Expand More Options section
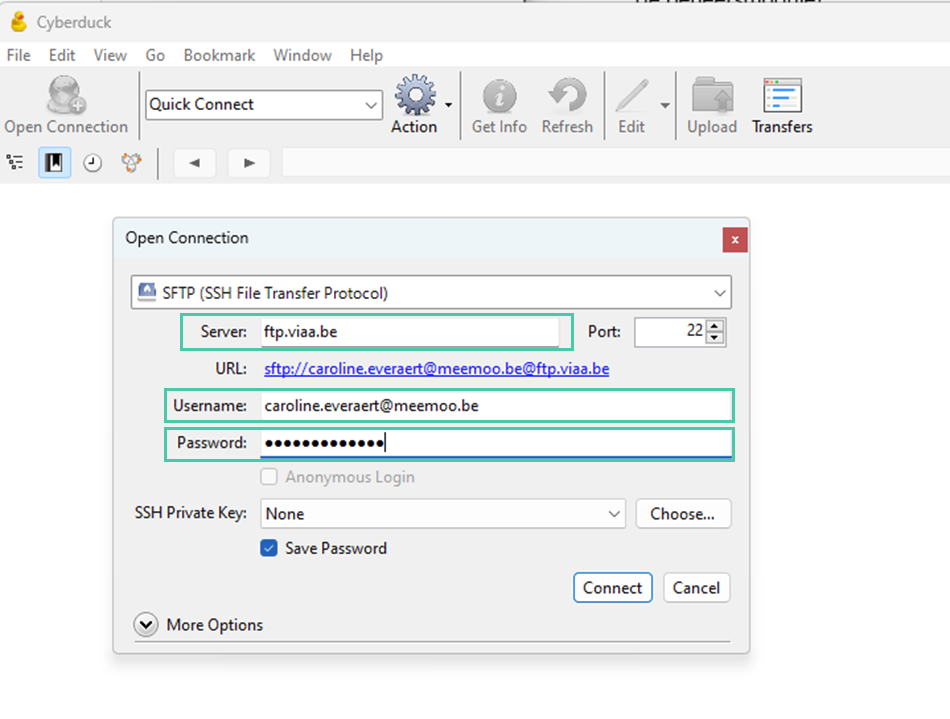 (x=146, y=625)
